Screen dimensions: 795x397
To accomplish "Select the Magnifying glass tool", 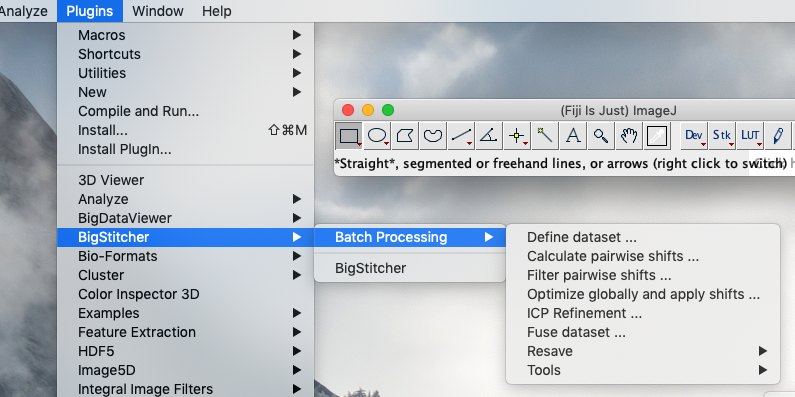I will (601, 136).
